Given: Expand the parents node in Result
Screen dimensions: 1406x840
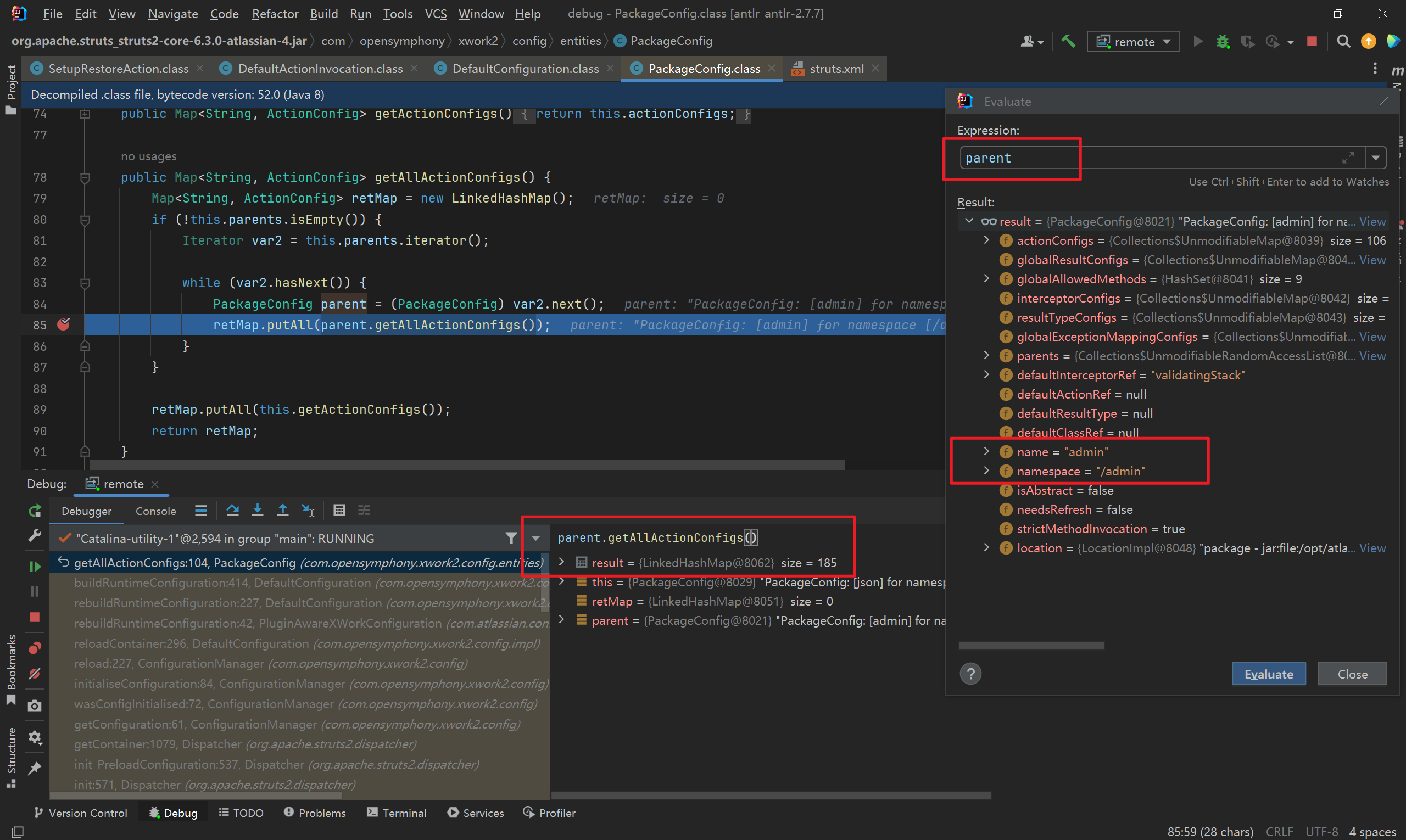Looking at the screenshot, I should pos(986,355).
